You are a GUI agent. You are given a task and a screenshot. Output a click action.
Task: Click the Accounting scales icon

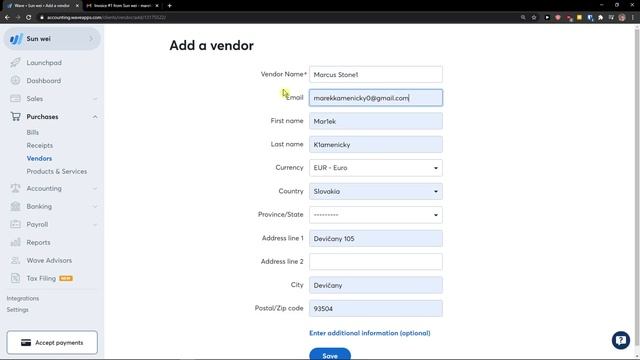16,188
